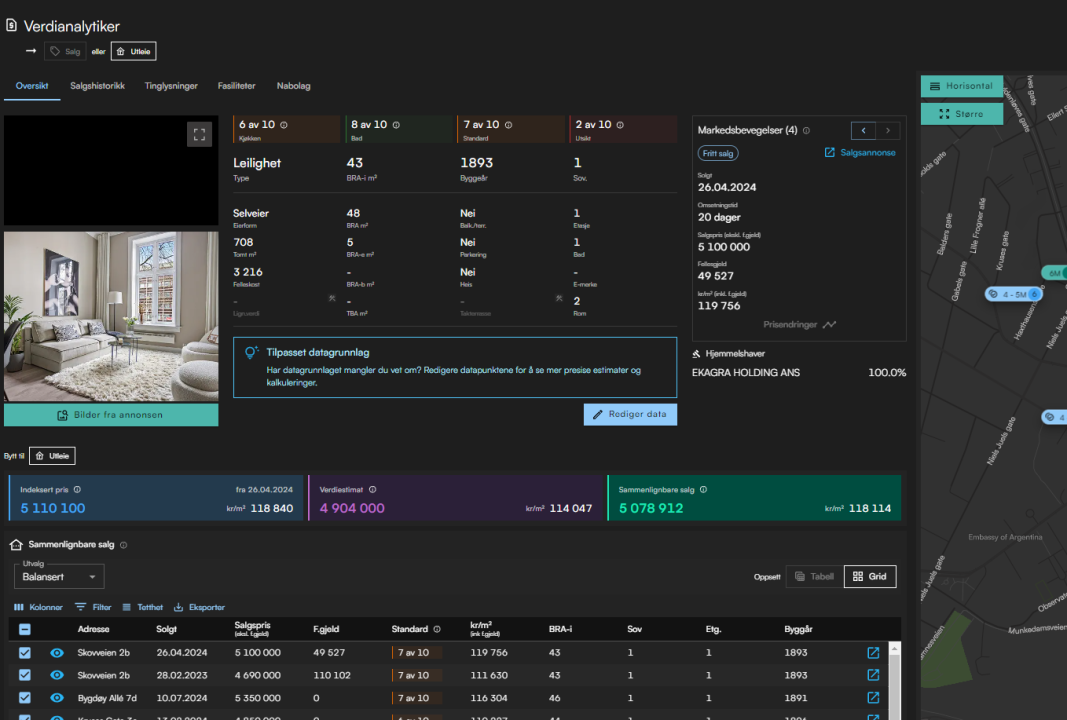Open the Salgsannonse link
The height and width of the screenshot is (720, 1067).
860,153
